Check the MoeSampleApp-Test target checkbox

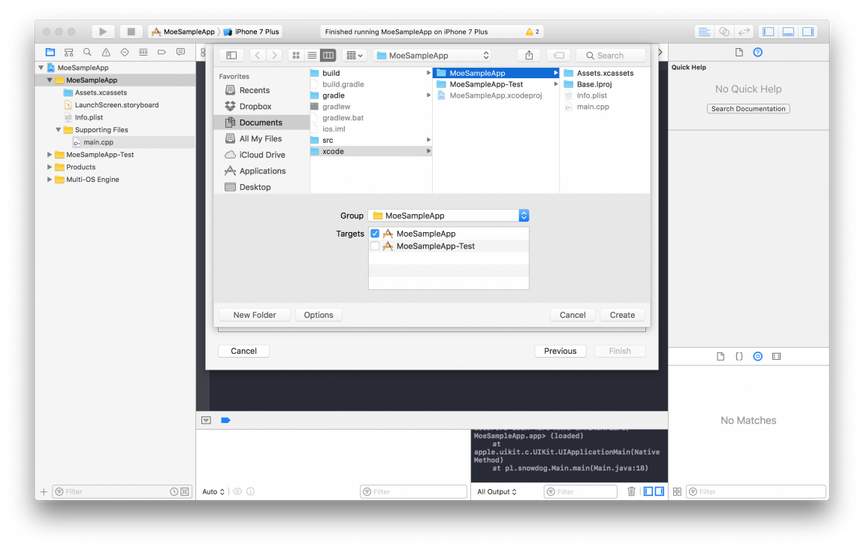(x=375, y=246)
